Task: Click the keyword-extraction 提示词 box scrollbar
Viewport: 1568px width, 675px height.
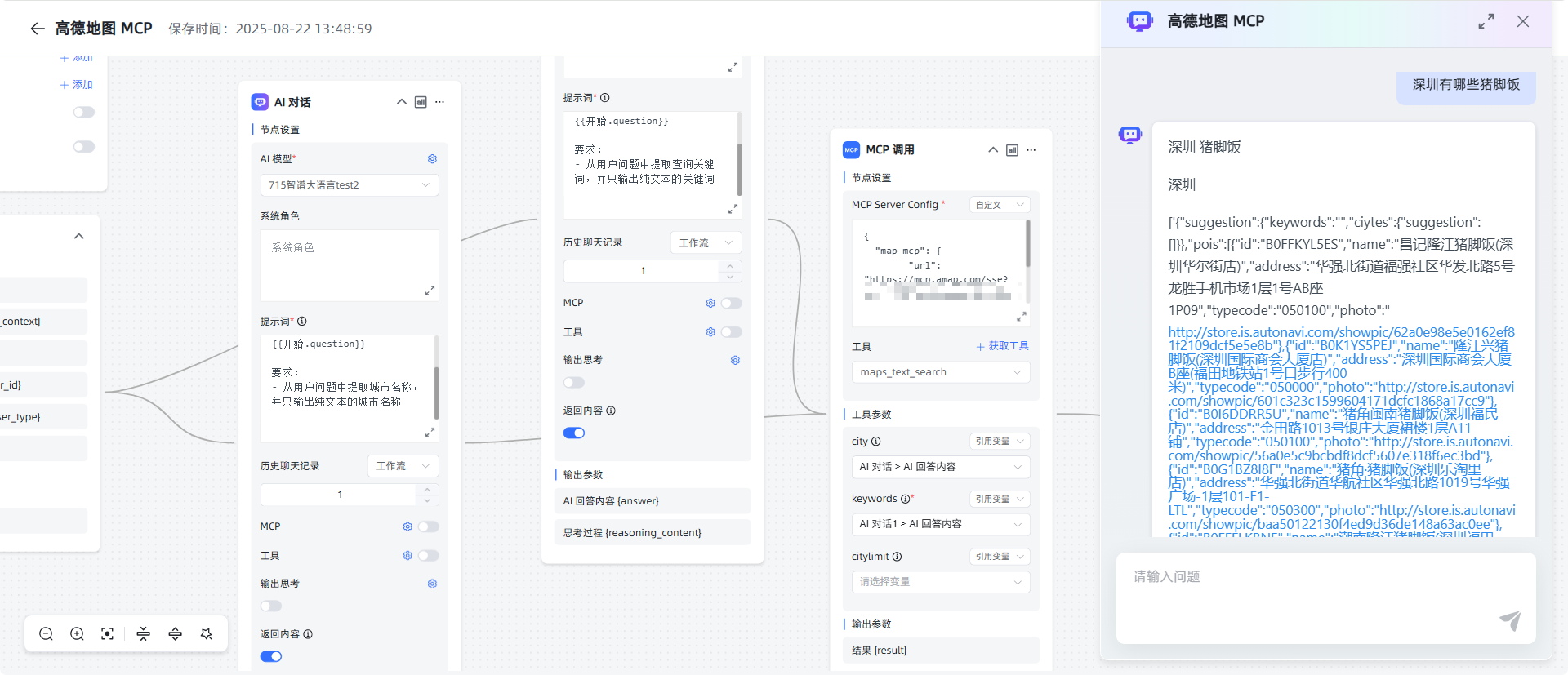Action: pyautogui.click(x=740, y=169)
